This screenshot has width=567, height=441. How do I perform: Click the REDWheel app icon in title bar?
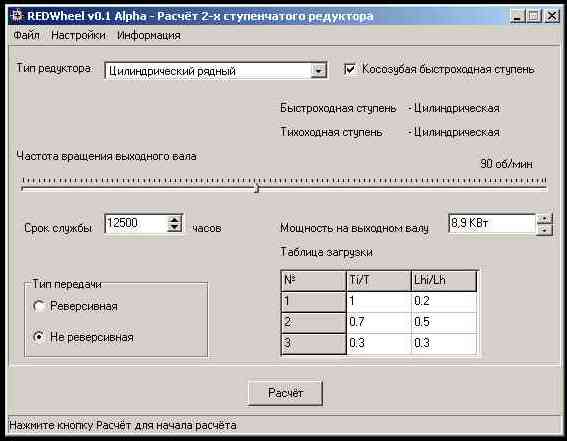pyautogui.click(x=16, y=16)
